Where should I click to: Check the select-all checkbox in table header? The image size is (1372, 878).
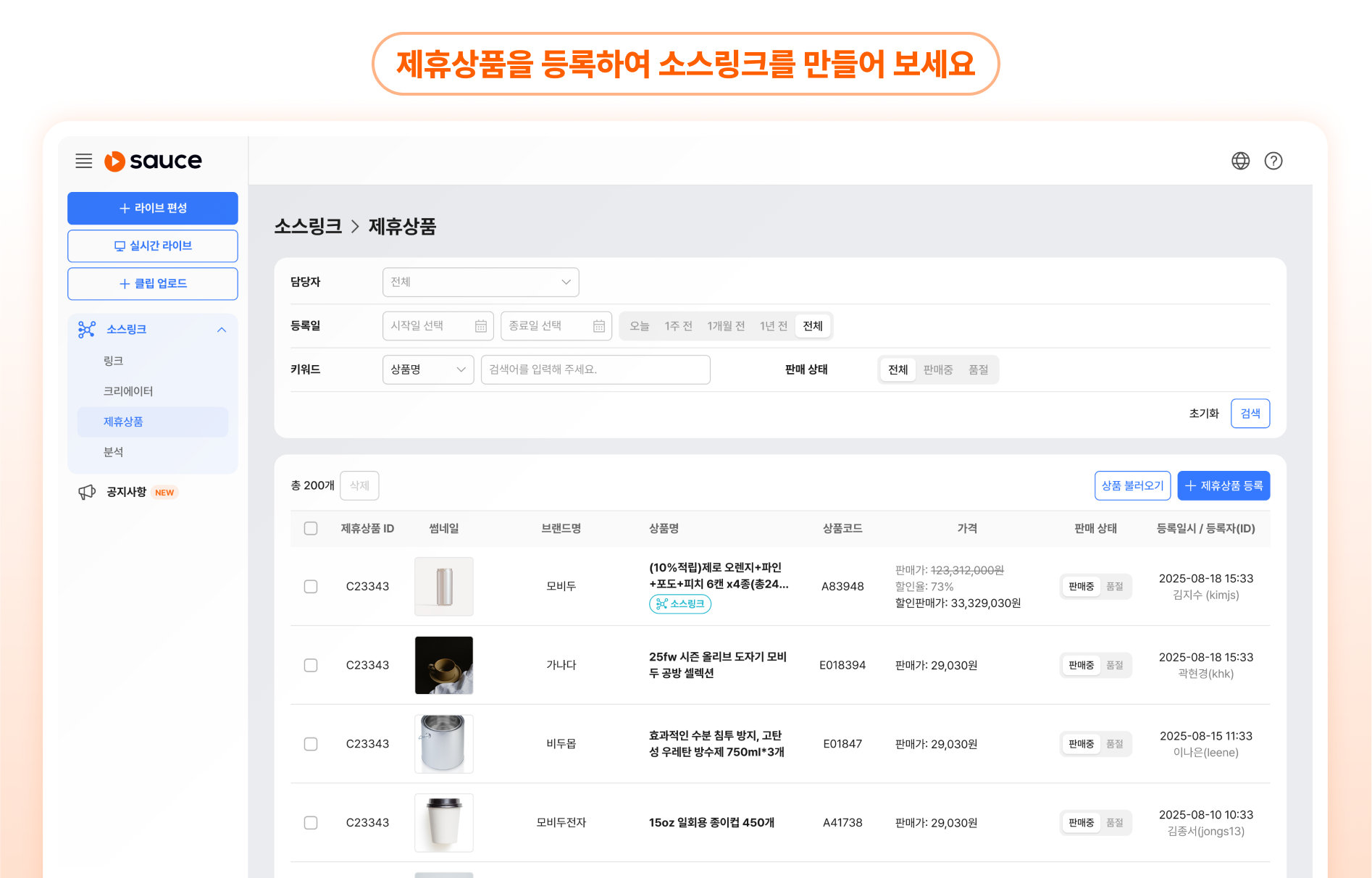point(311,528)
